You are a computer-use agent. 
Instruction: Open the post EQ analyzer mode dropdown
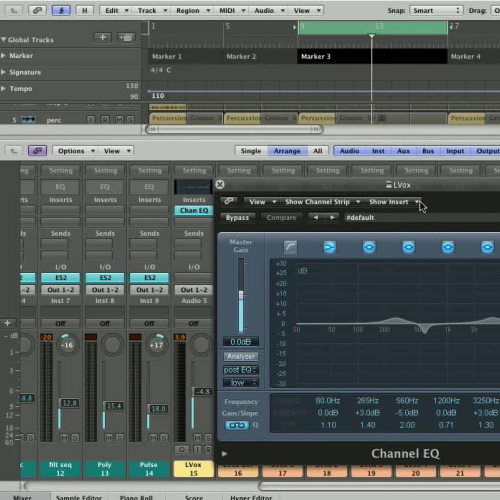coord(241,370)
